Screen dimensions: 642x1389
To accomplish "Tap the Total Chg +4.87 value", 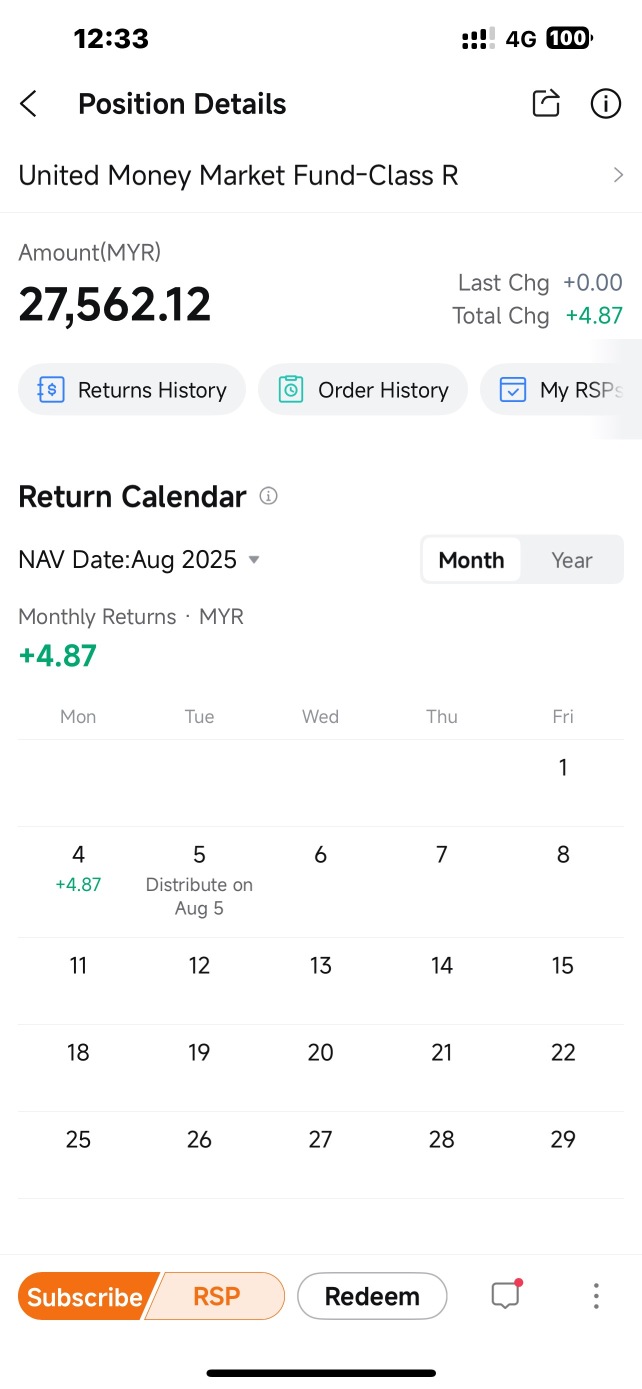I will pyautogui.click(x=594, y=316).
